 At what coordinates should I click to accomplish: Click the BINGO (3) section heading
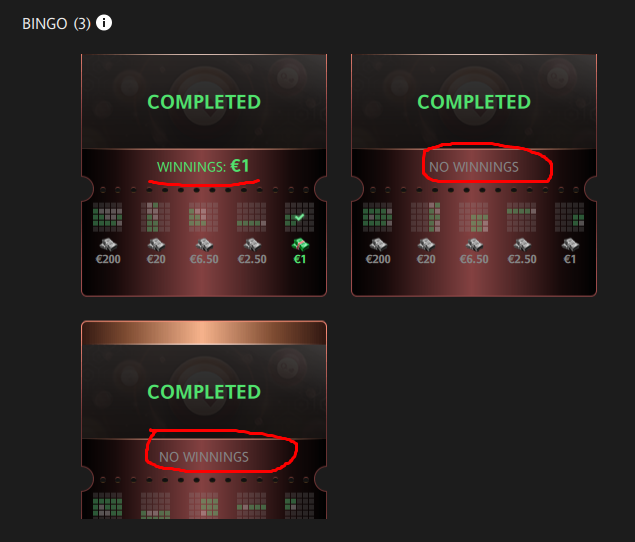tap(56, 23)
